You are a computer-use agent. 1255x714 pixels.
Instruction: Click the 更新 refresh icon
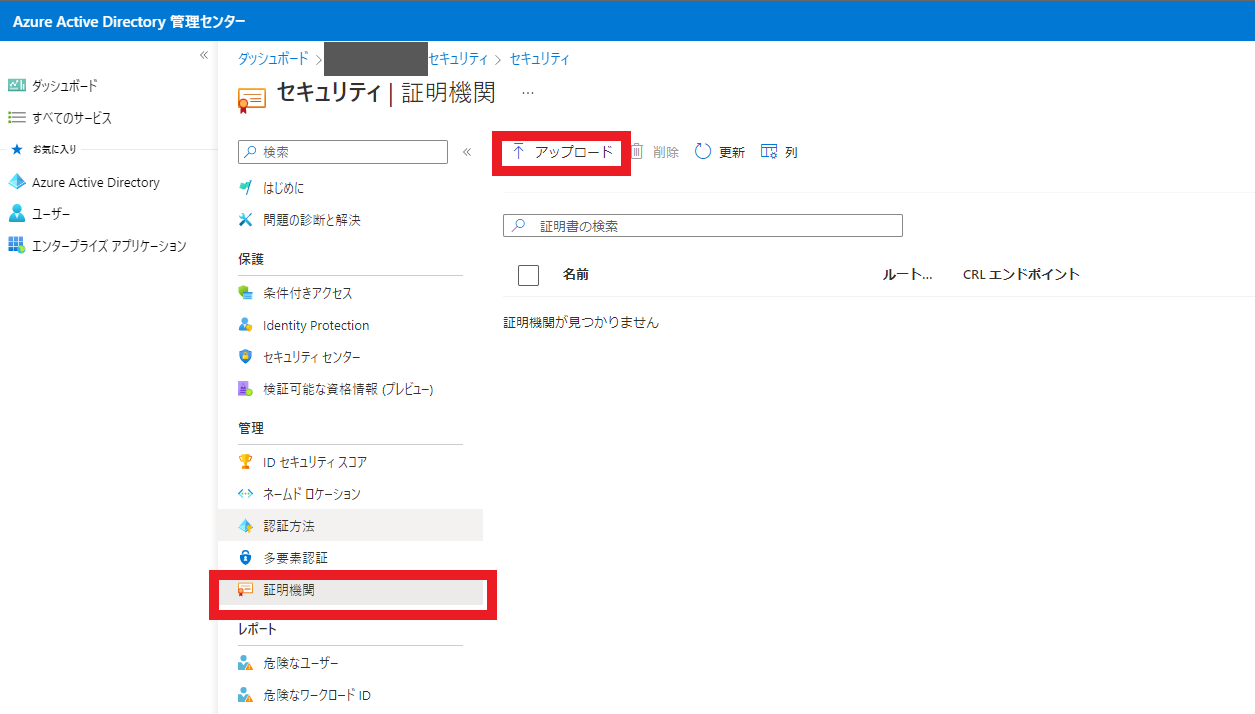[703, 152]
